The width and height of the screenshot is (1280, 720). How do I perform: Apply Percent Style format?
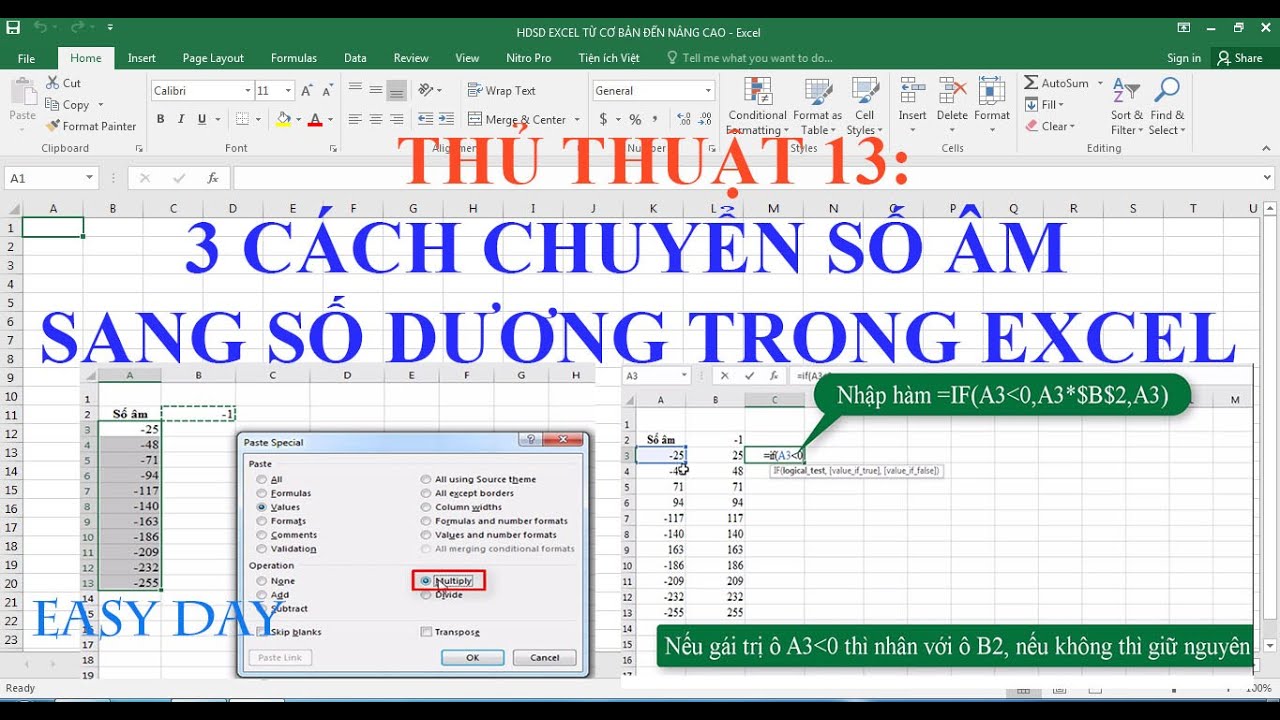(x=634, y=119)
